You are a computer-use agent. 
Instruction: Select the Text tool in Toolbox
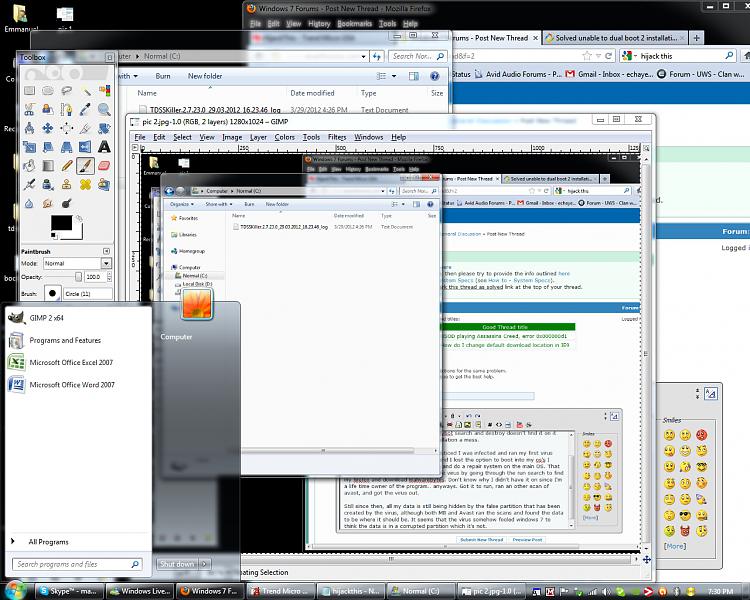[104, 147]
